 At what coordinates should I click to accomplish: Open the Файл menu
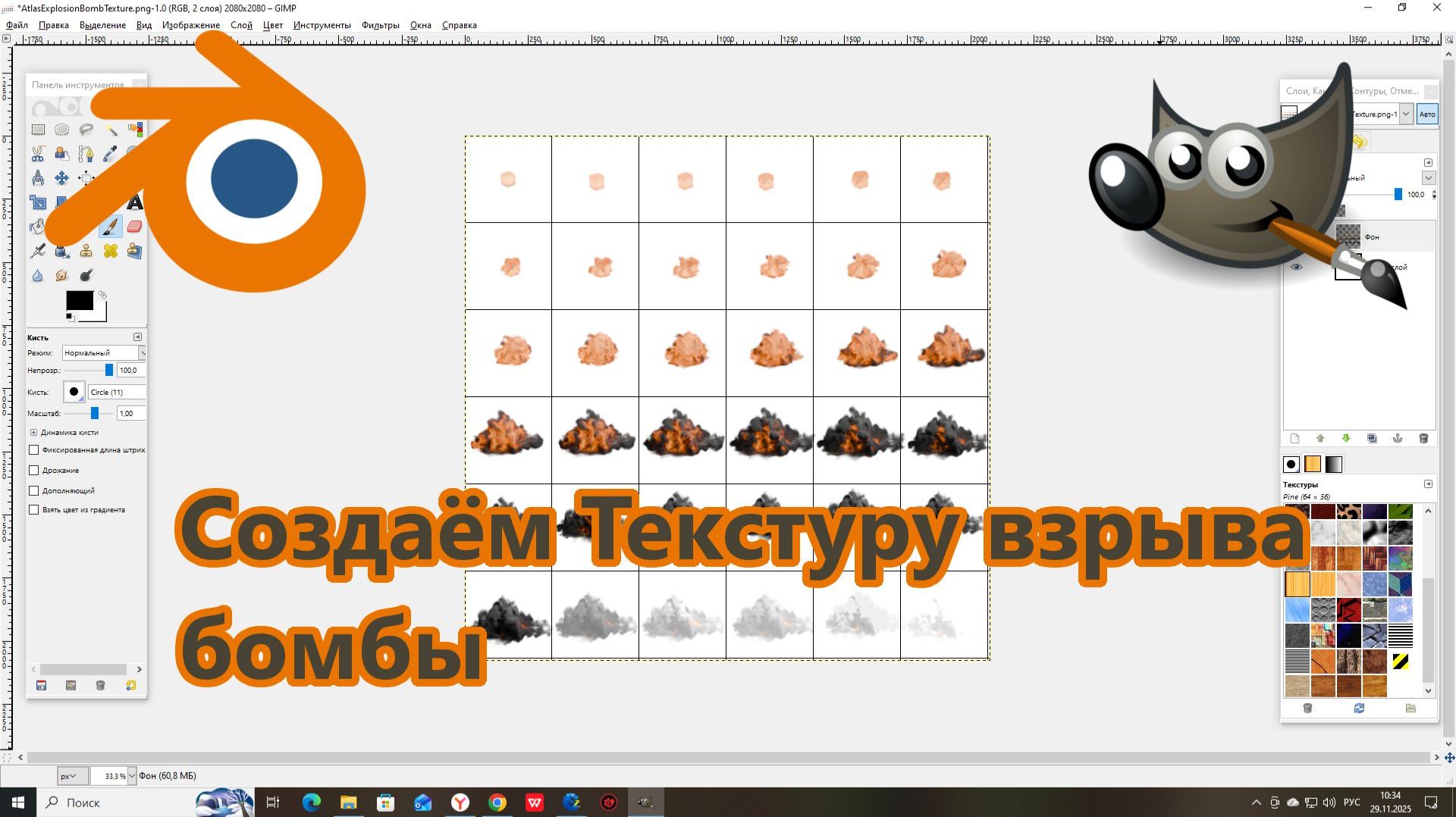tap(17, 25)
